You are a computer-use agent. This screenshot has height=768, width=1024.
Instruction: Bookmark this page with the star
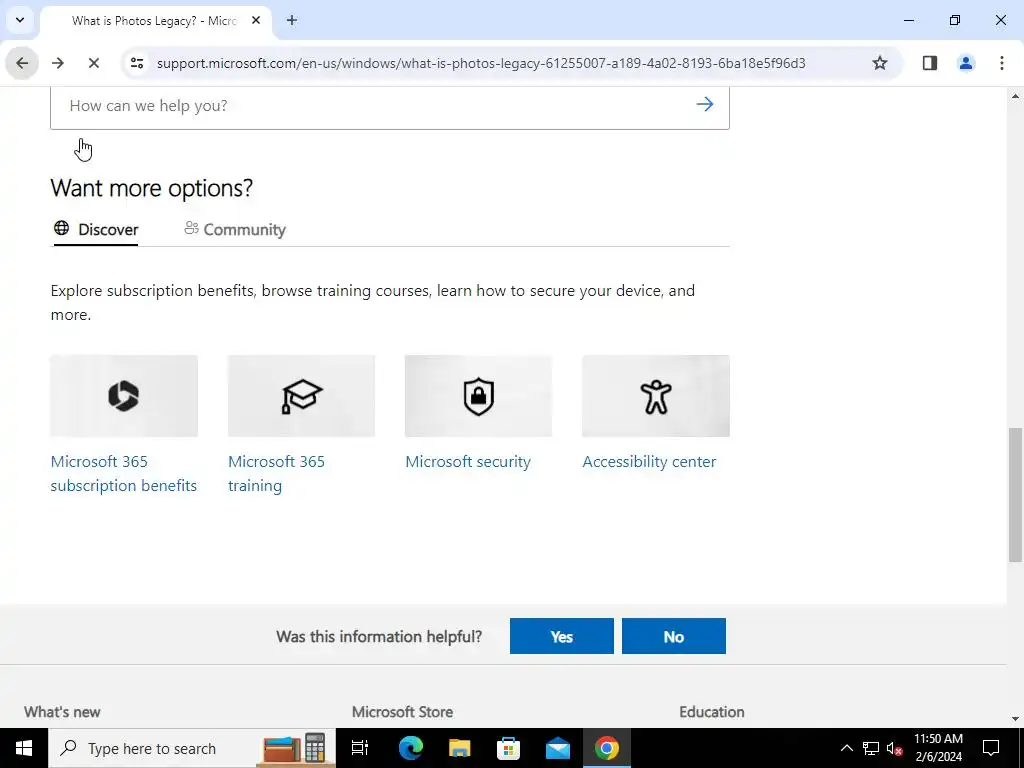pyautogui.click(x=880, y=63)
